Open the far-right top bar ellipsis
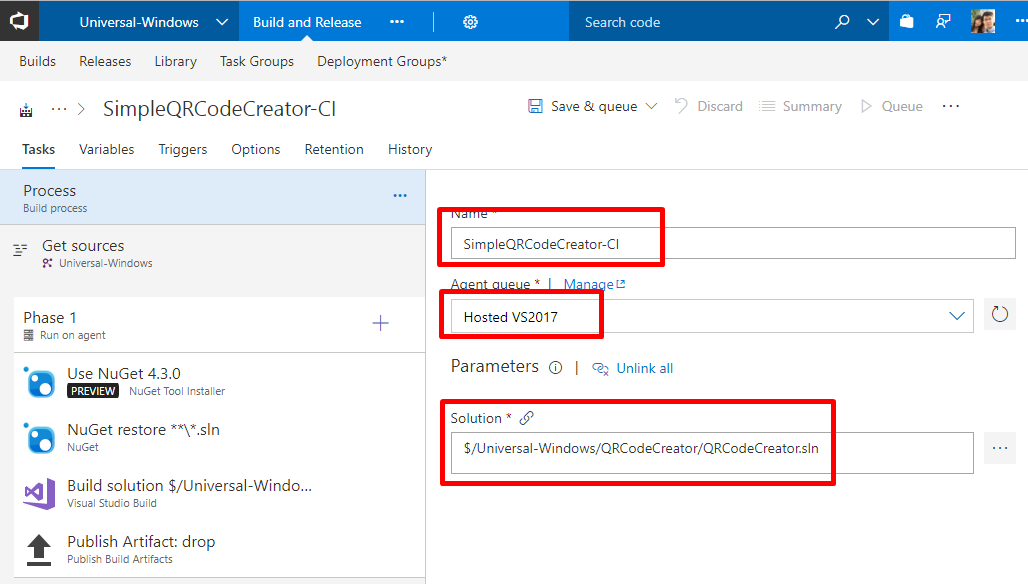The width and height of the screenshot is (1028, 584). (x=1020, y=22)
